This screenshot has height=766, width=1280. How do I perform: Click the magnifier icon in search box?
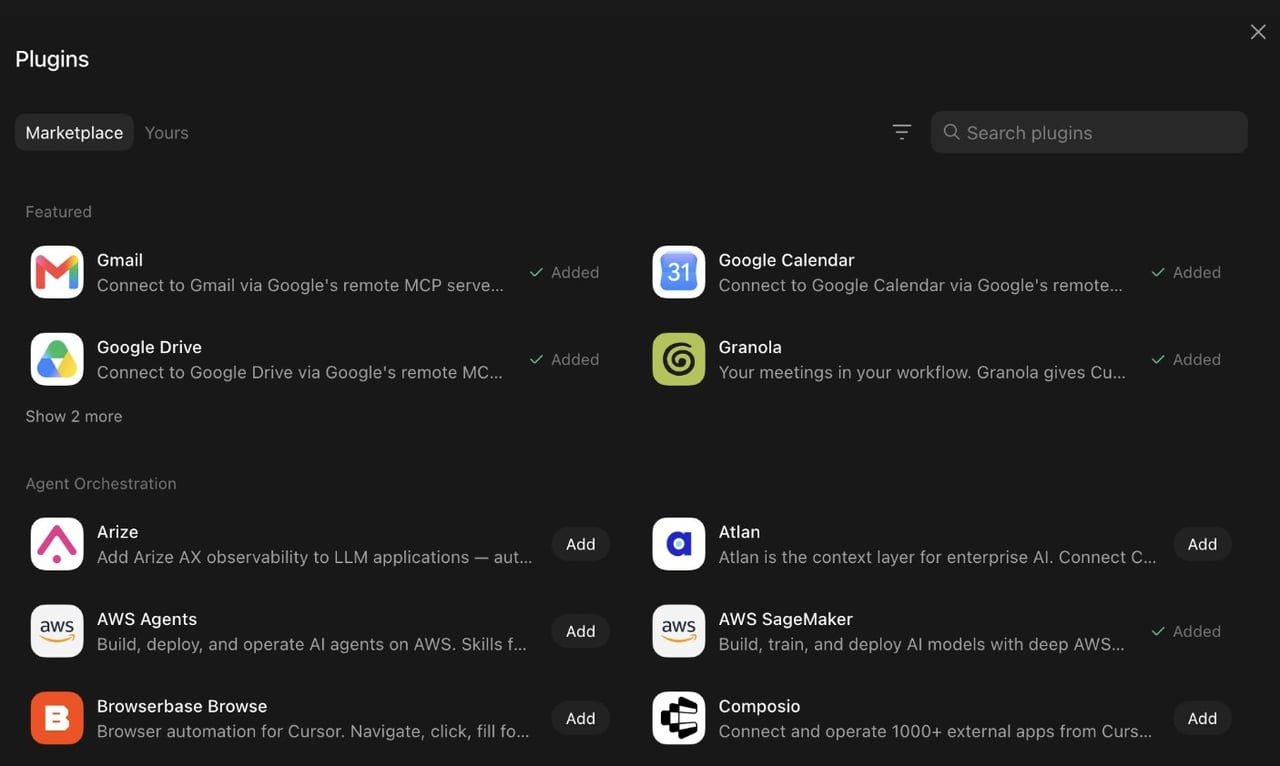[952, 132]
